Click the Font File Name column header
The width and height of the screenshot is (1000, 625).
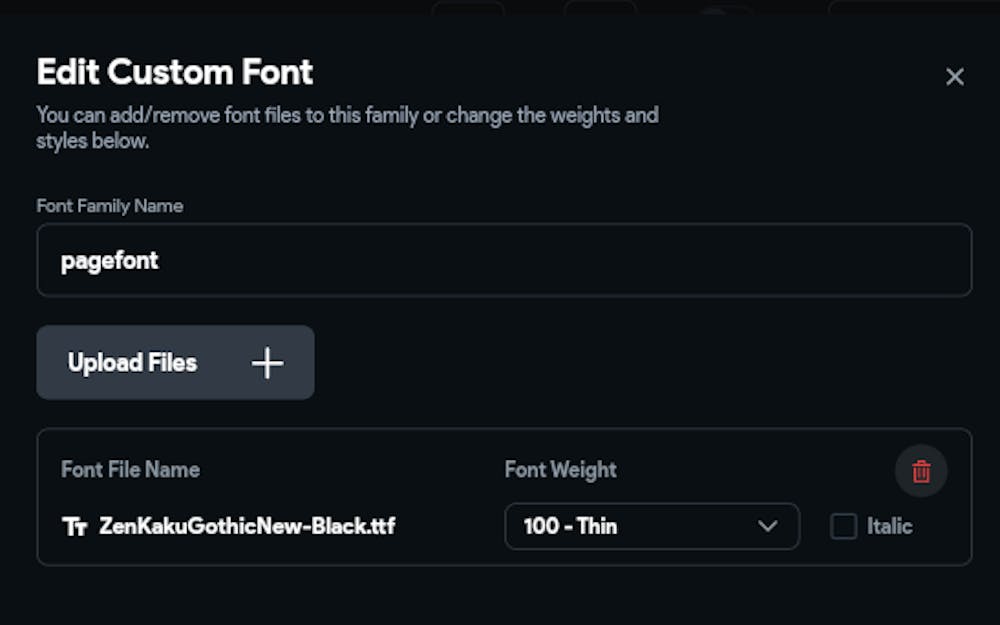(130, 469)
